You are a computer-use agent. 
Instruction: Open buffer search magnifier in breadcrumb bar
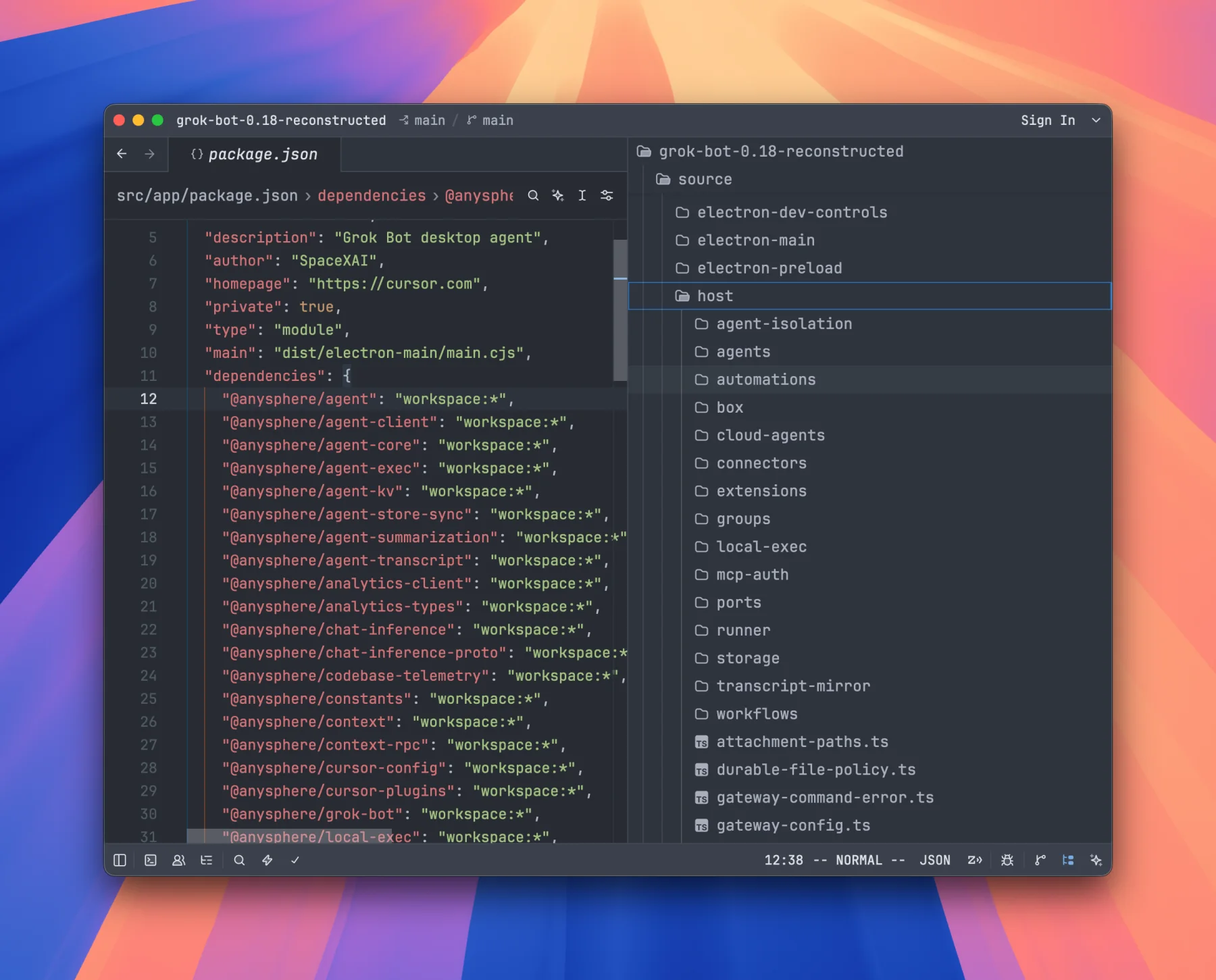click(533, 195)
